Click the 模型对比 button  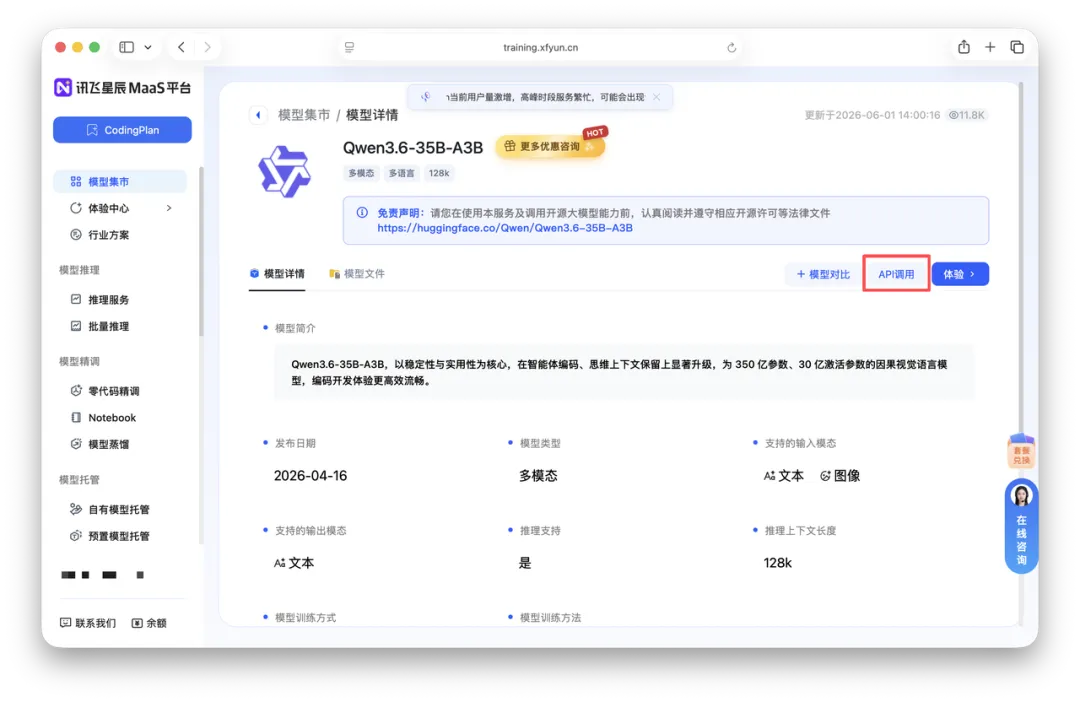[822, 274]
